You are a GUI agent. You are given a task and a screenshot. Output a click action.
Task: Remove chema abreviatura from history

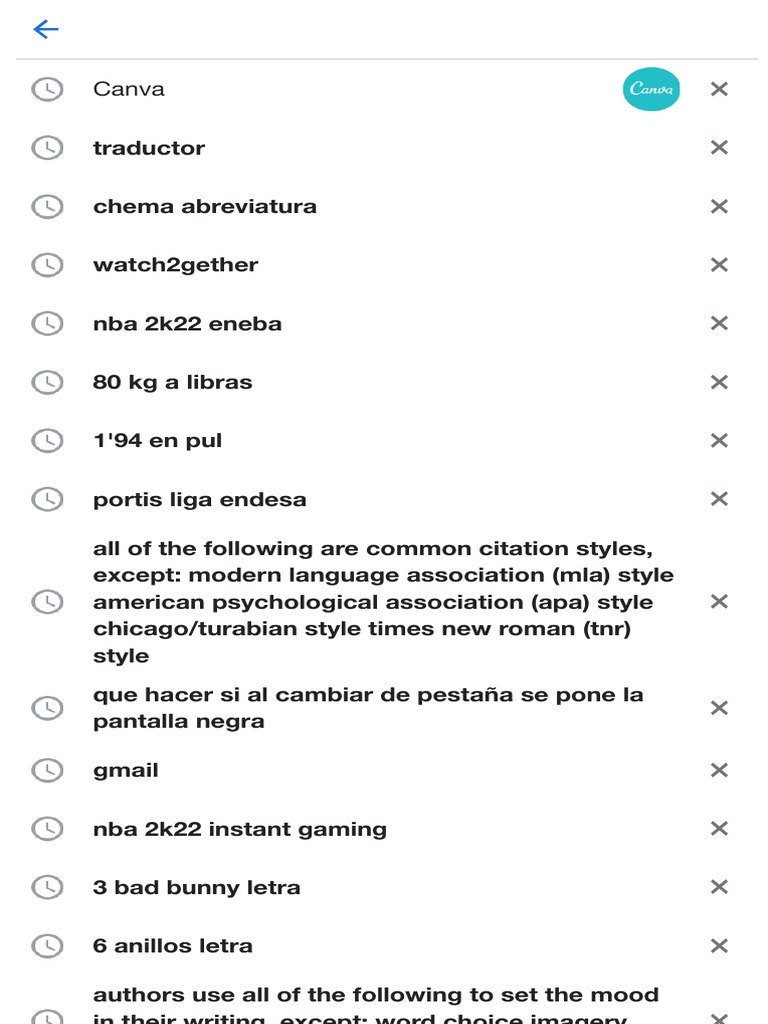718,207
